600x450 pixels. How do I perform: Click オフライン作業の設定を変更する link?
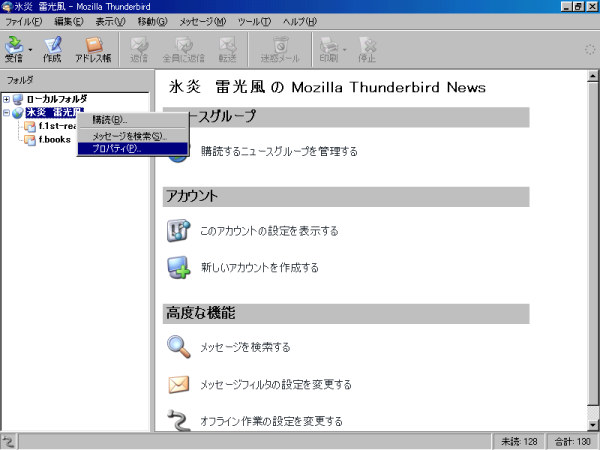[x=272, y=421]
